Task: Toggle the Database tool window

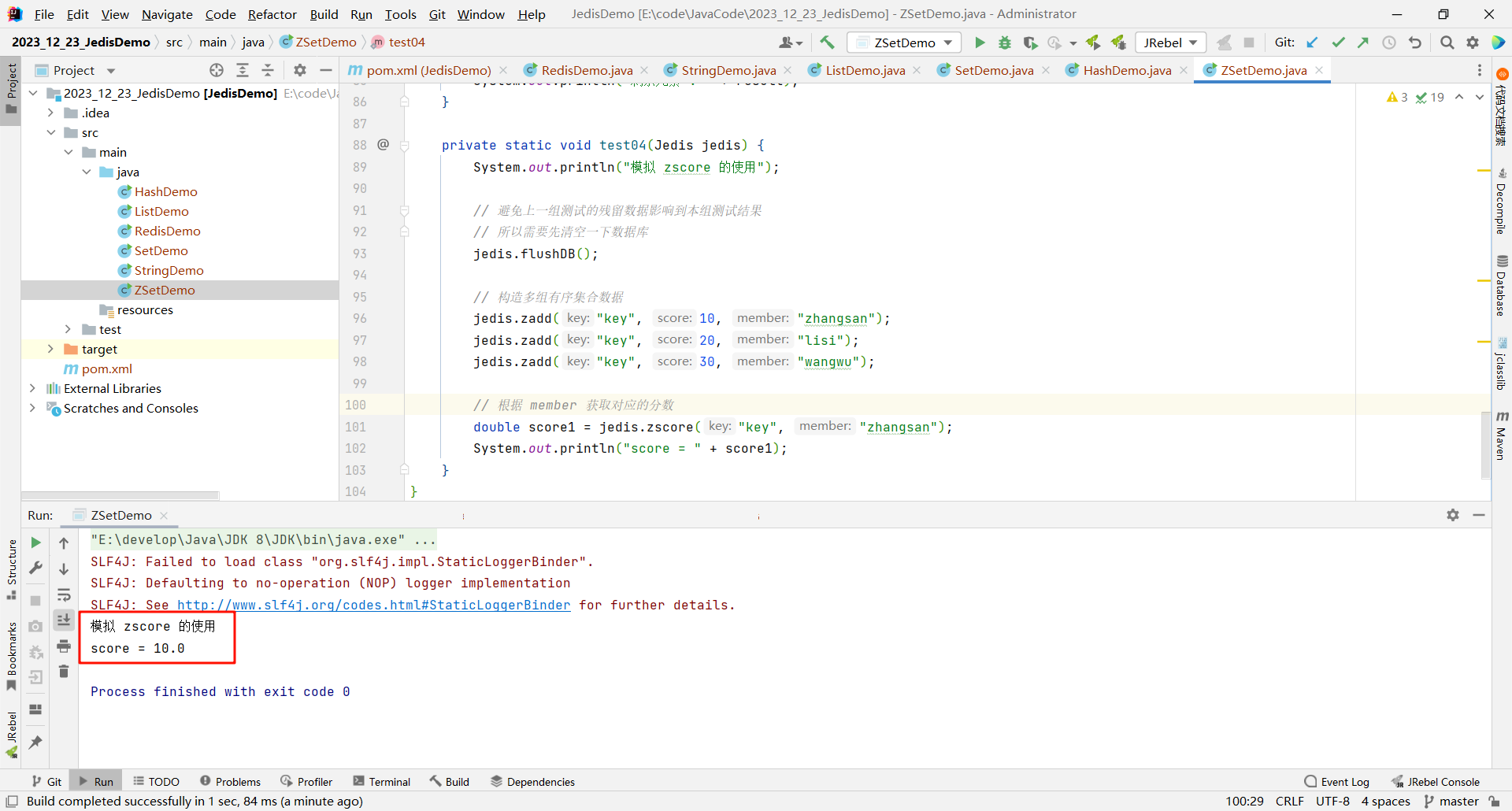Action: click(x=1502, y=285)
